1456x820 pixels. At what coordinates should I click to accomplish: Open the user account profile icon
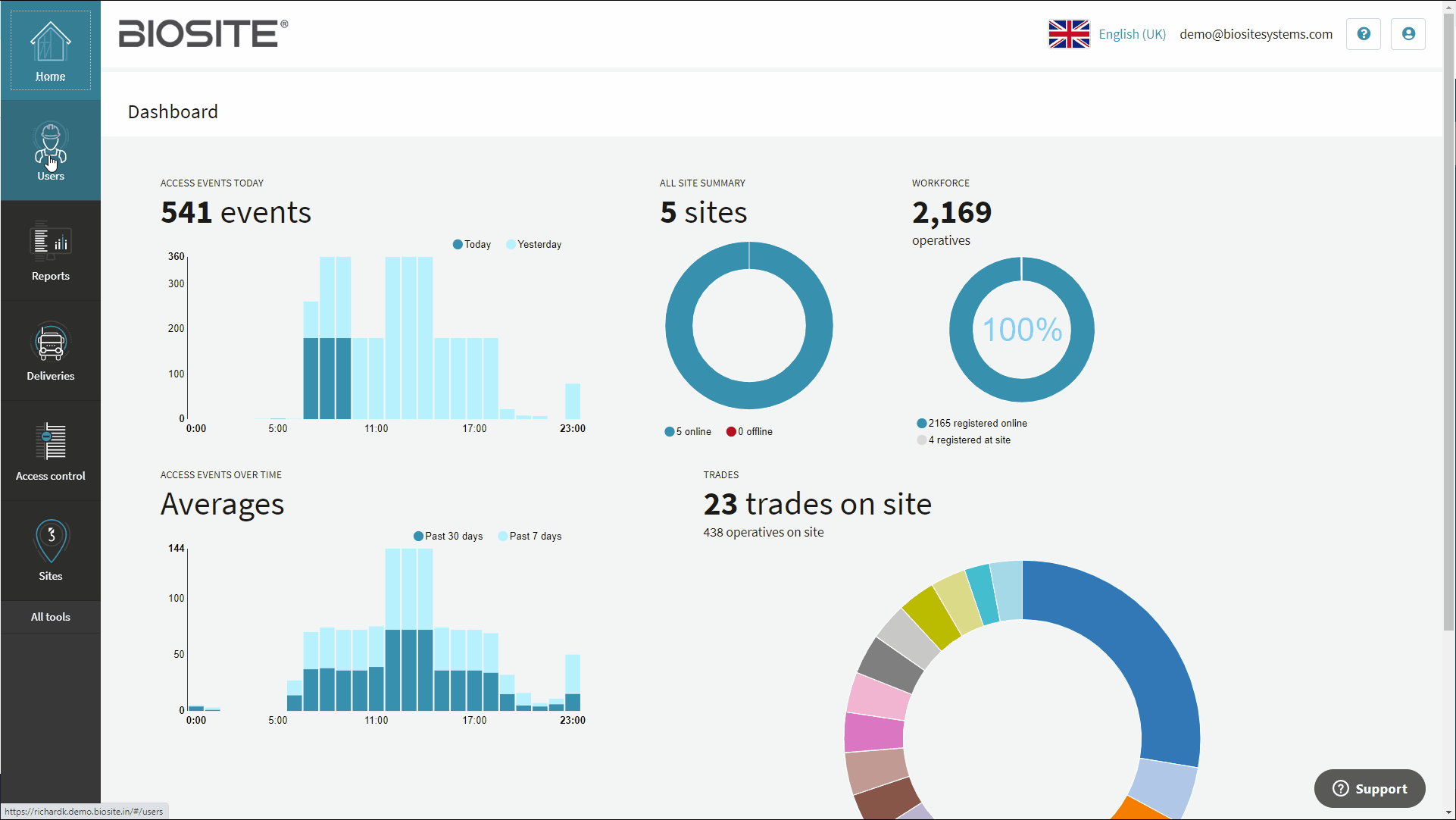1408,34
